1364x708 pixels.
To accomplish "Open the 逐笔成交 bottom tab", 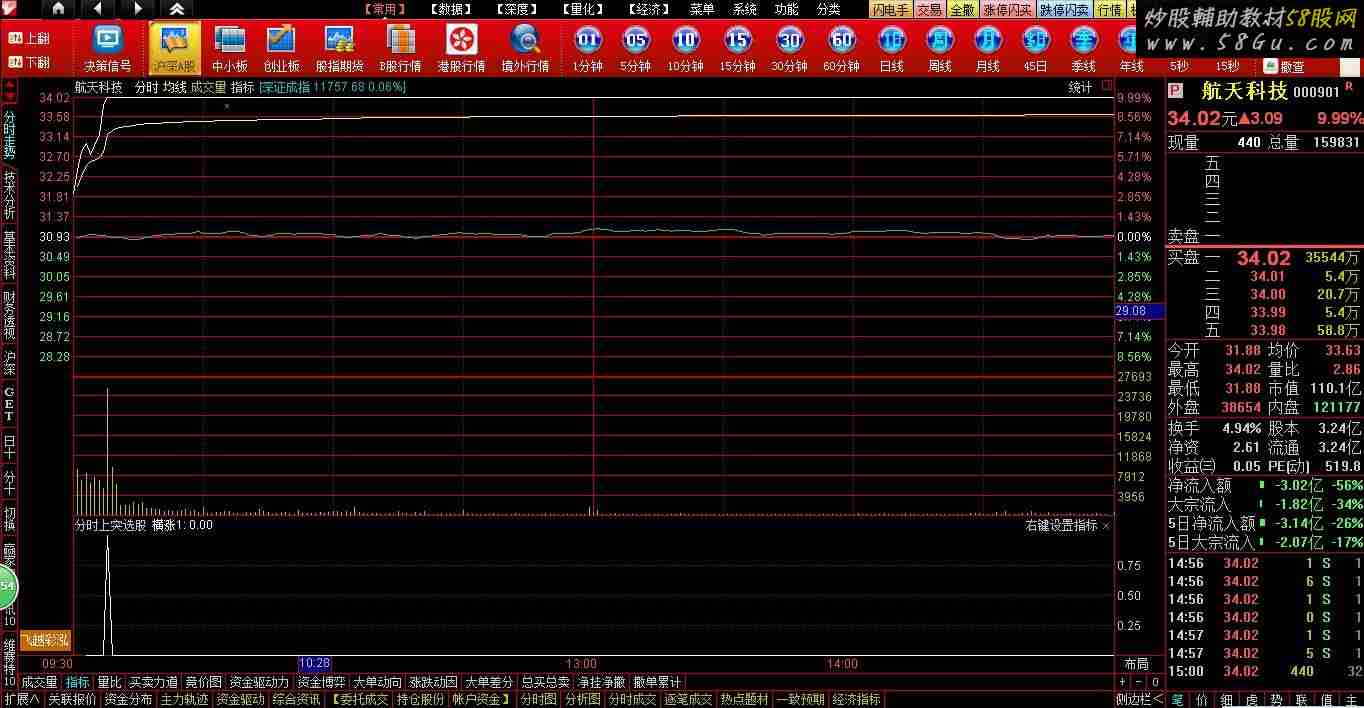I will (688, 700).
